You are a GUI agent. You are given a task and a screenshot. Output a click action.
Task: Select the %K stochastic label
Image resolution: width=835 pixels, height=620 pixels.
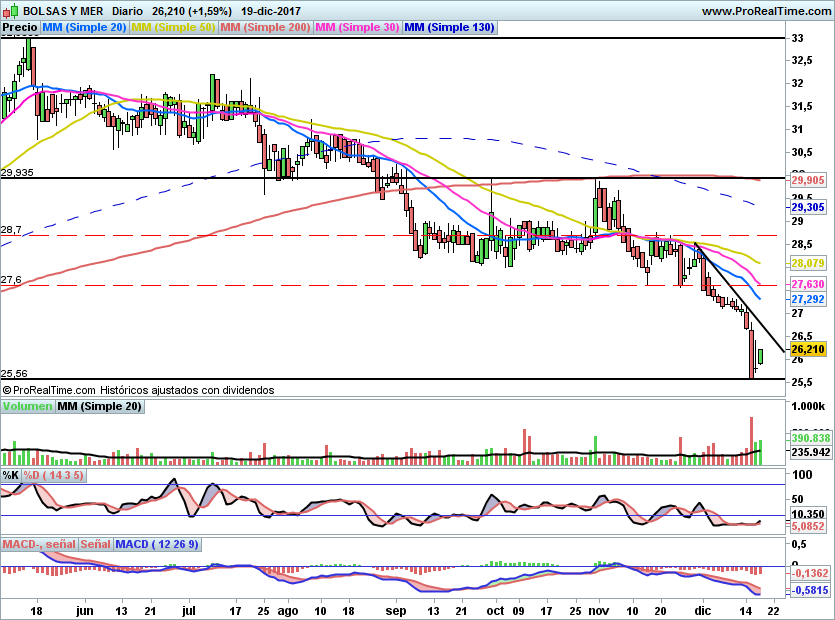[x=11, y=475]
